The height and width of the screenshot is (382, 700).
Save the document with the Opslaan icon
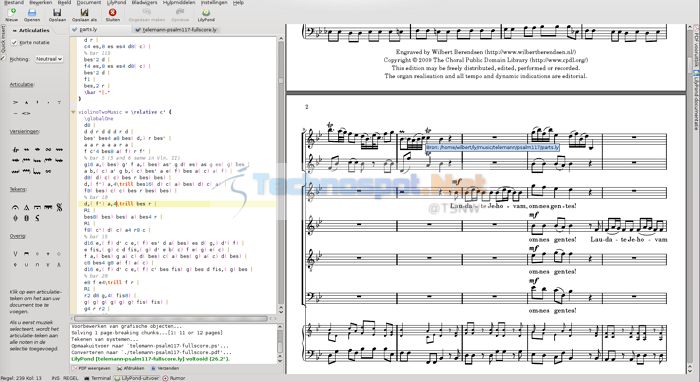pyautogui.click(x=57, y=14)
